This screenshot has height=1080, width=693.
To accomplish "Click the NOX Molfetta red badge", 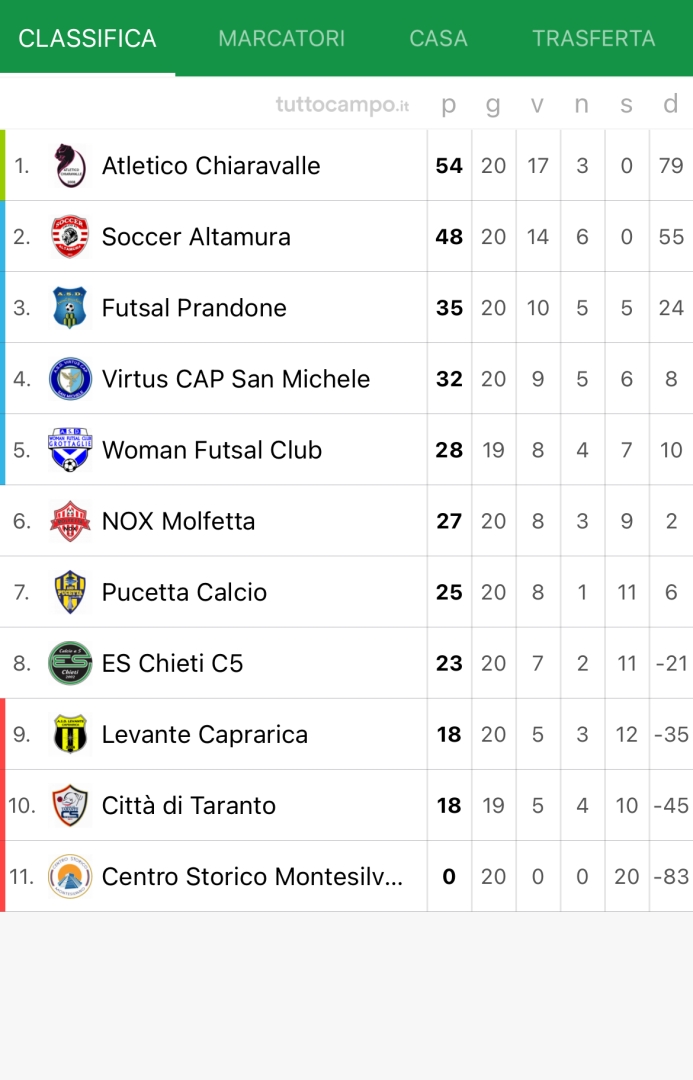I will (70, 521).
